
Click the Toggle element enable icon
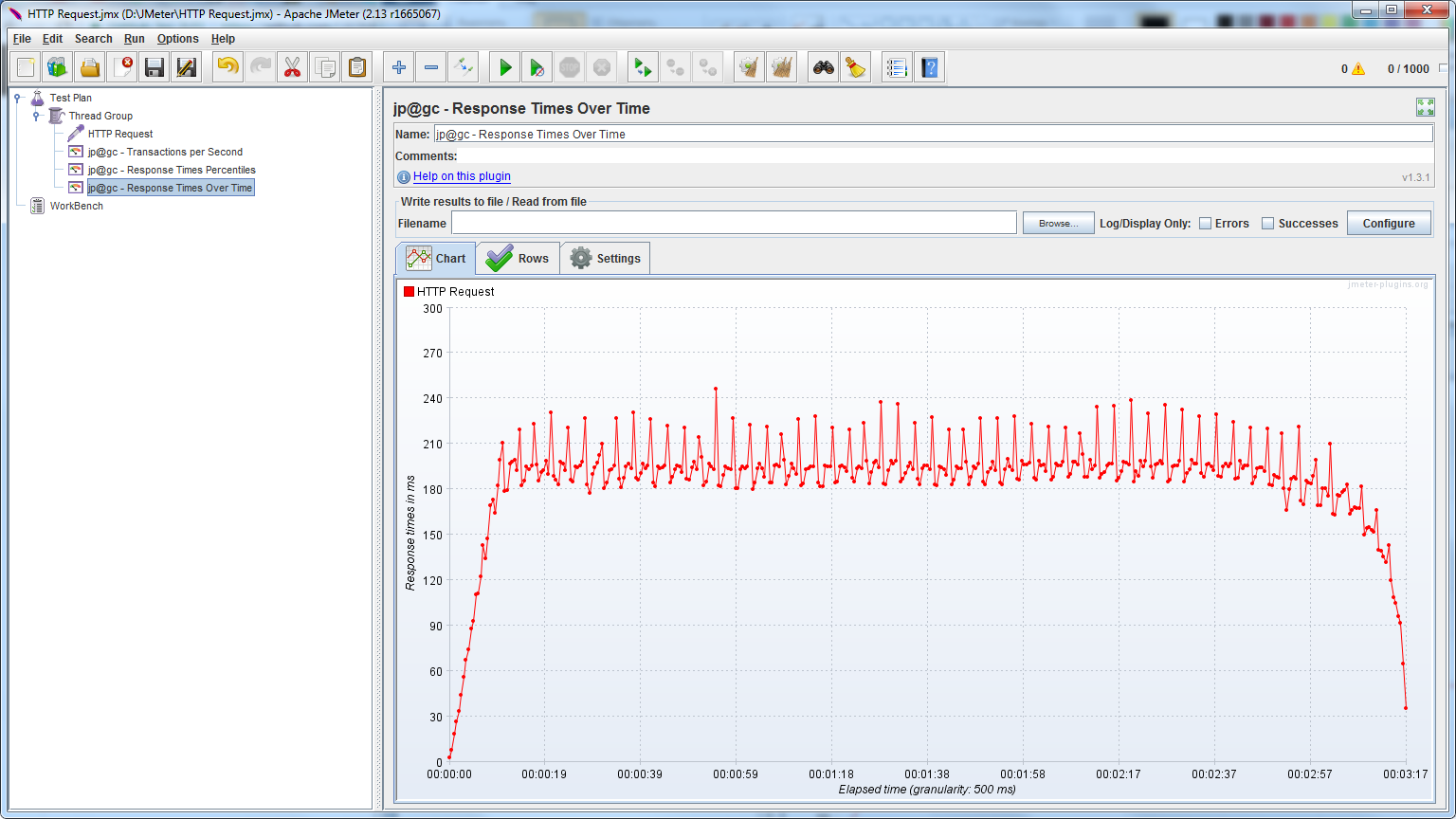tap(464, 67)
